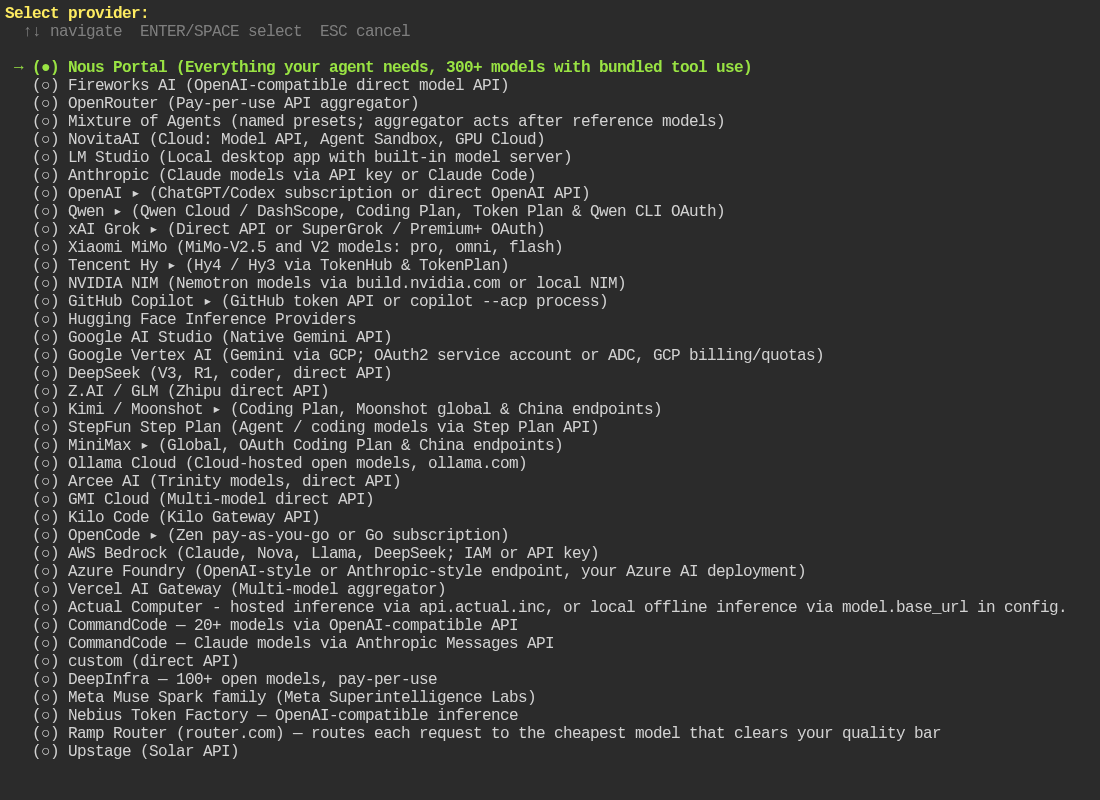Choose the DeepSeek provider entry
1100x800 pixels.
click(212, 373)
